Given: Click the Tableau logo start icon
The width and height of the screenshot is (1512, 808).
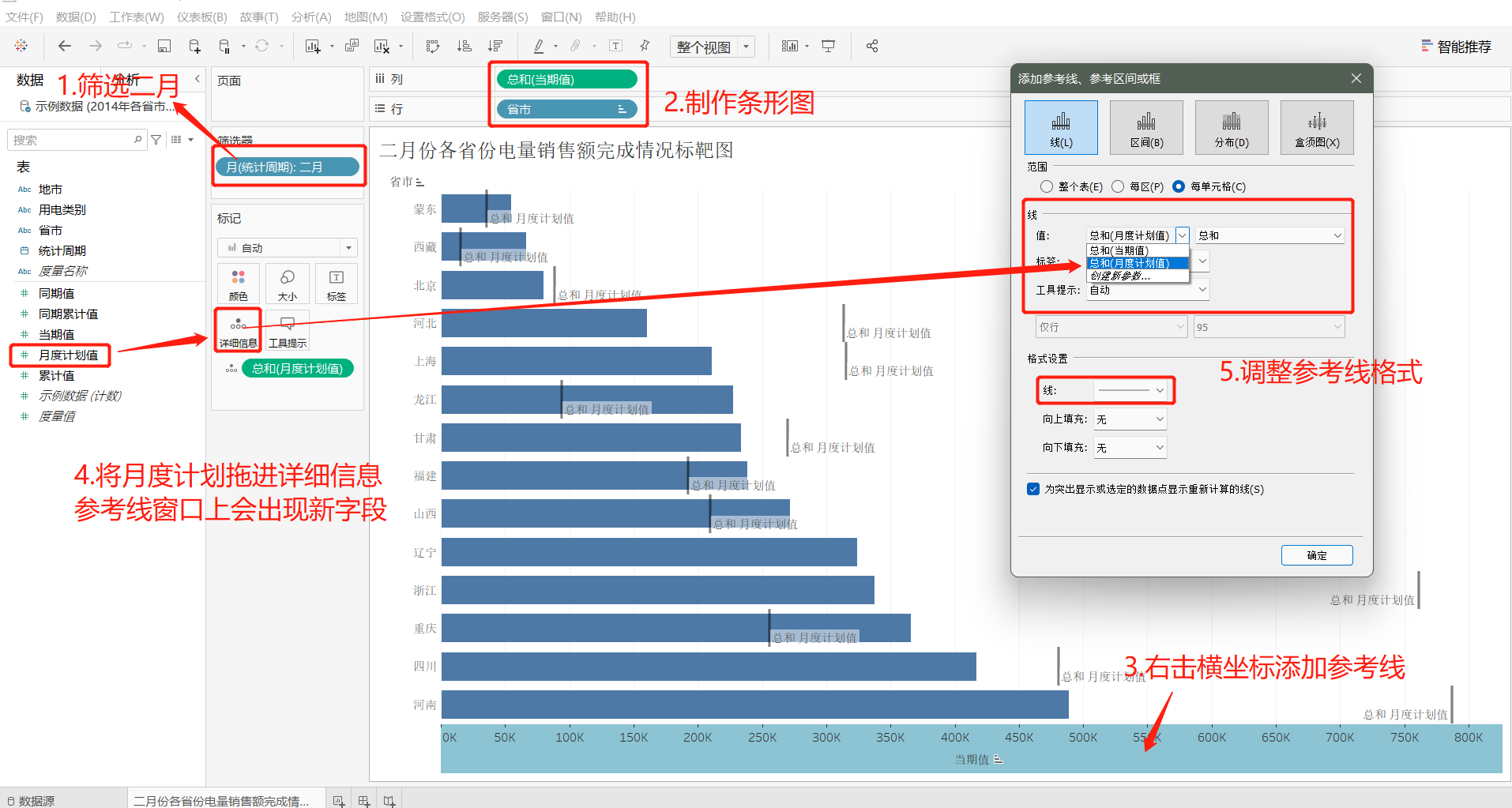Looking at the screenshot, I should pos(21,46).
